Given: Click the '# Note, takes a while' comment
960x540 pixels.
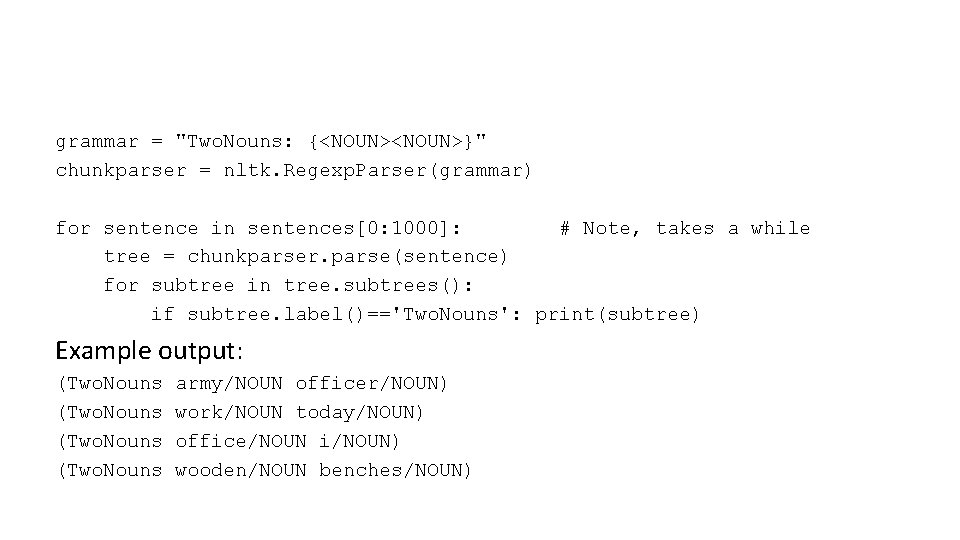Looking at the screenshot, I should click(x=684, y=229).
